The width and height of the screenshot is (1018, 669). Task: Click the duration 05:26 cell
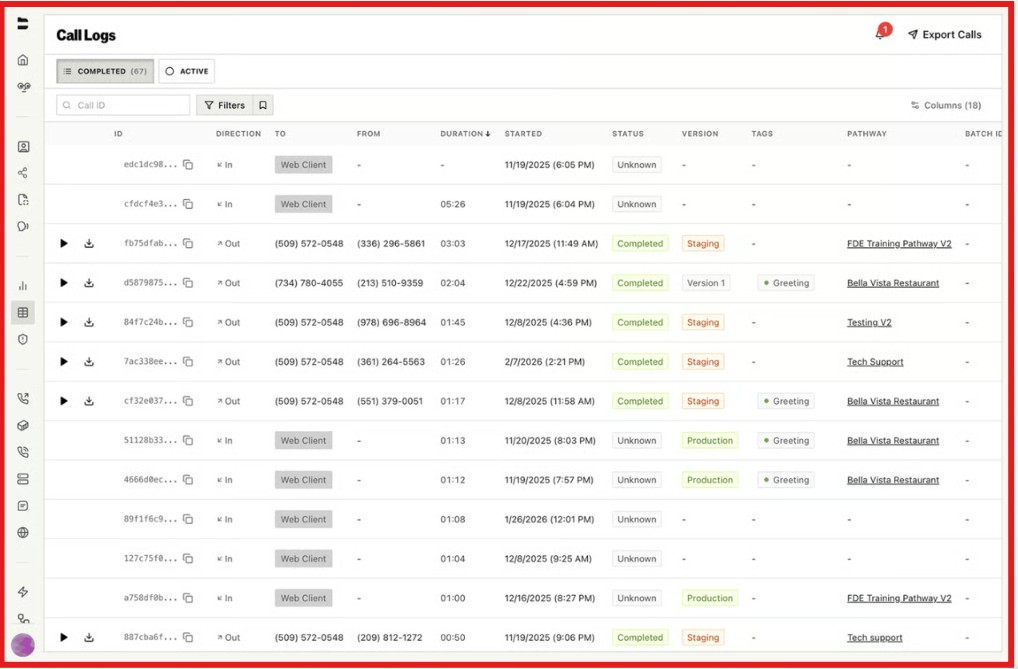[453, 204]
